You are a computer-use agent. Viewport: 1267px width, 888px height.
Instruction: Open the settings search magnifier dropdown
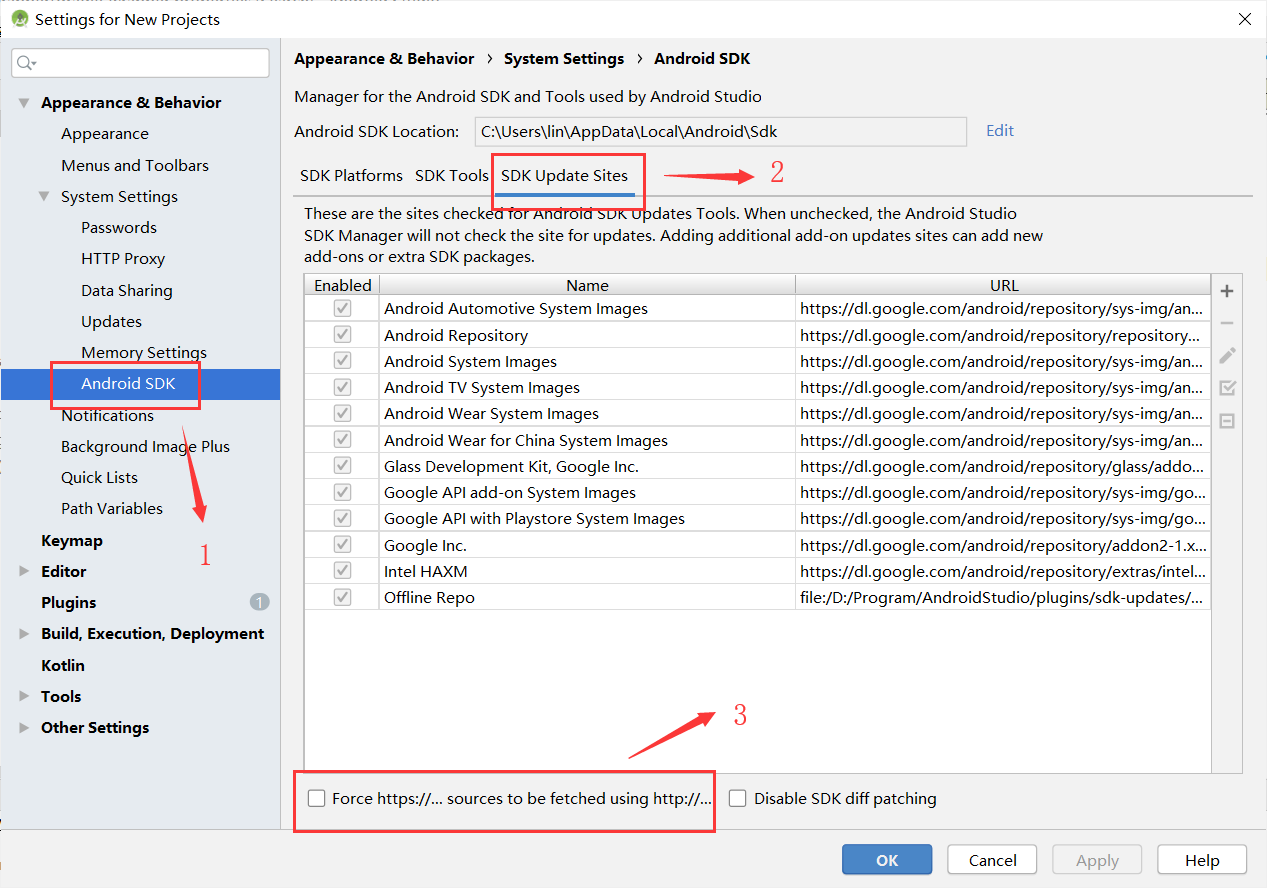pos(27,62)
